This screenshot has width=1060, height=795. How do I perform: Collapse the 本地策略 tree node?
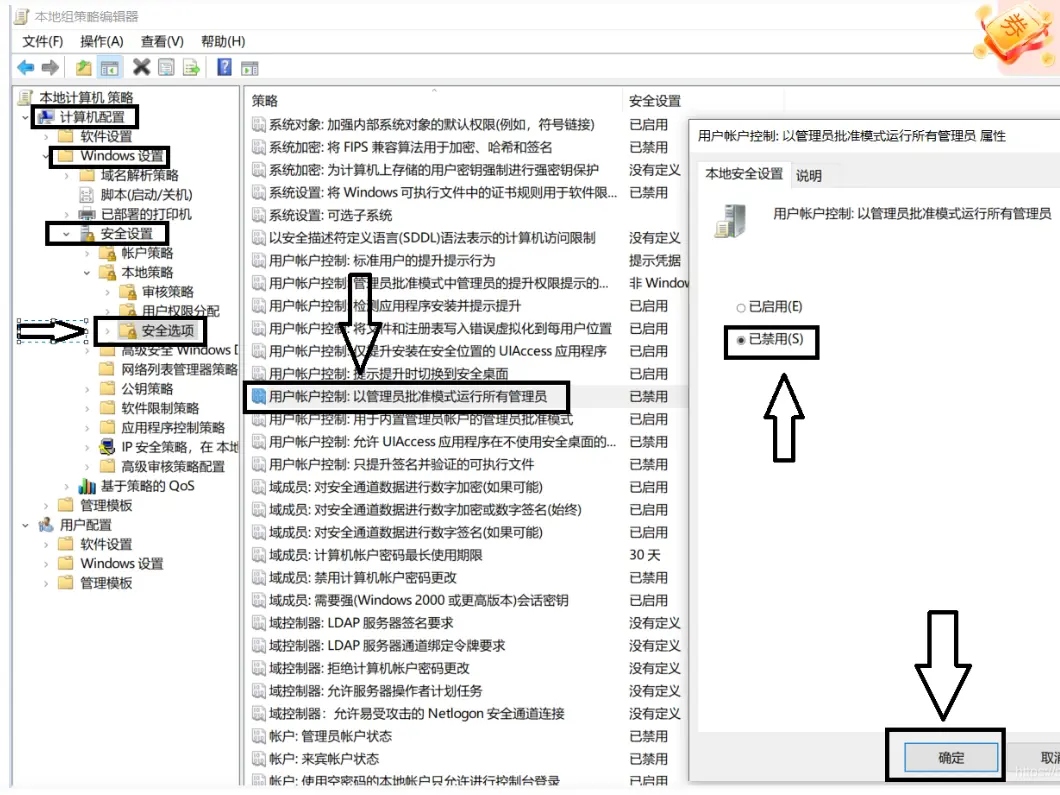click(87, 272)
